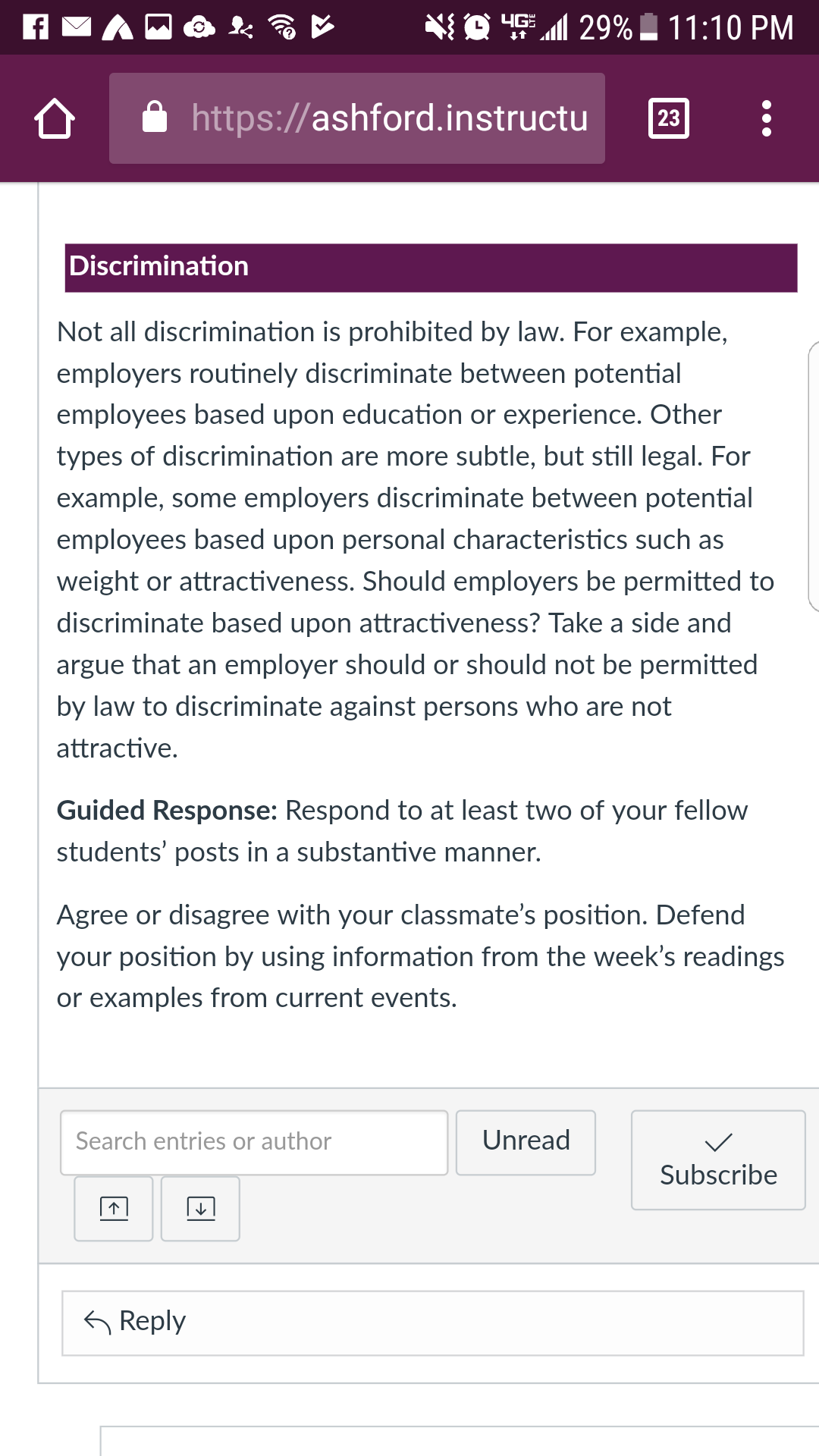Focus the Search entries or author field

[254, 1142]
